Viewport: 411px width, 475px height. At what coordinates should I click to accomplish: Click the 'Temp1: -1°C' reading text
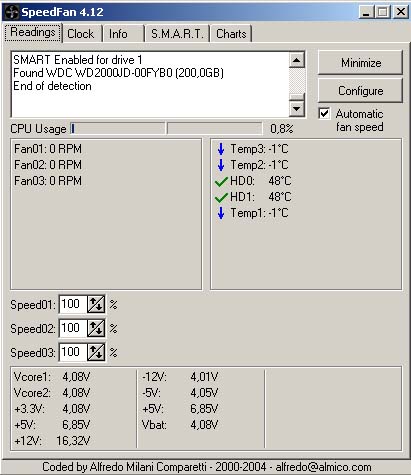tap(259, 213)
